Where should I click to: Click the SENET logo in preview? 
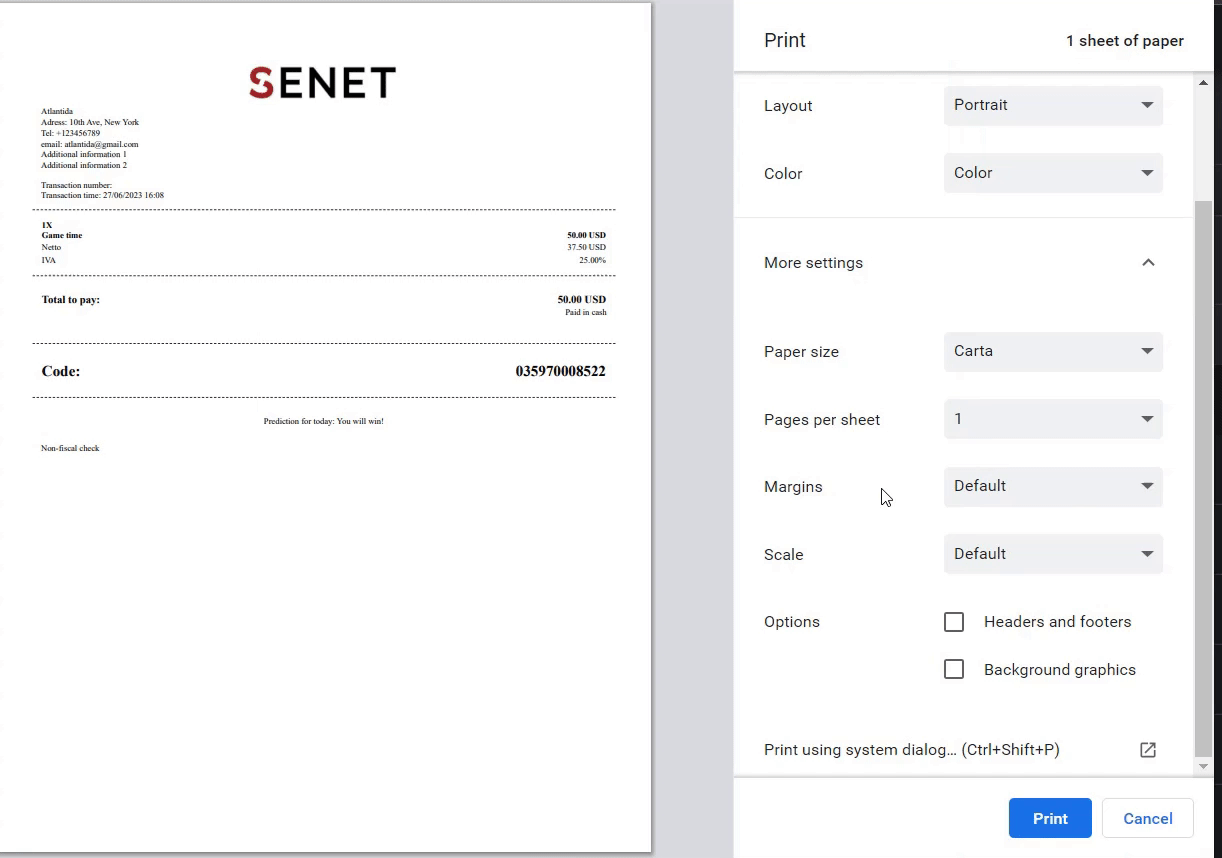(x=322, y=83)
